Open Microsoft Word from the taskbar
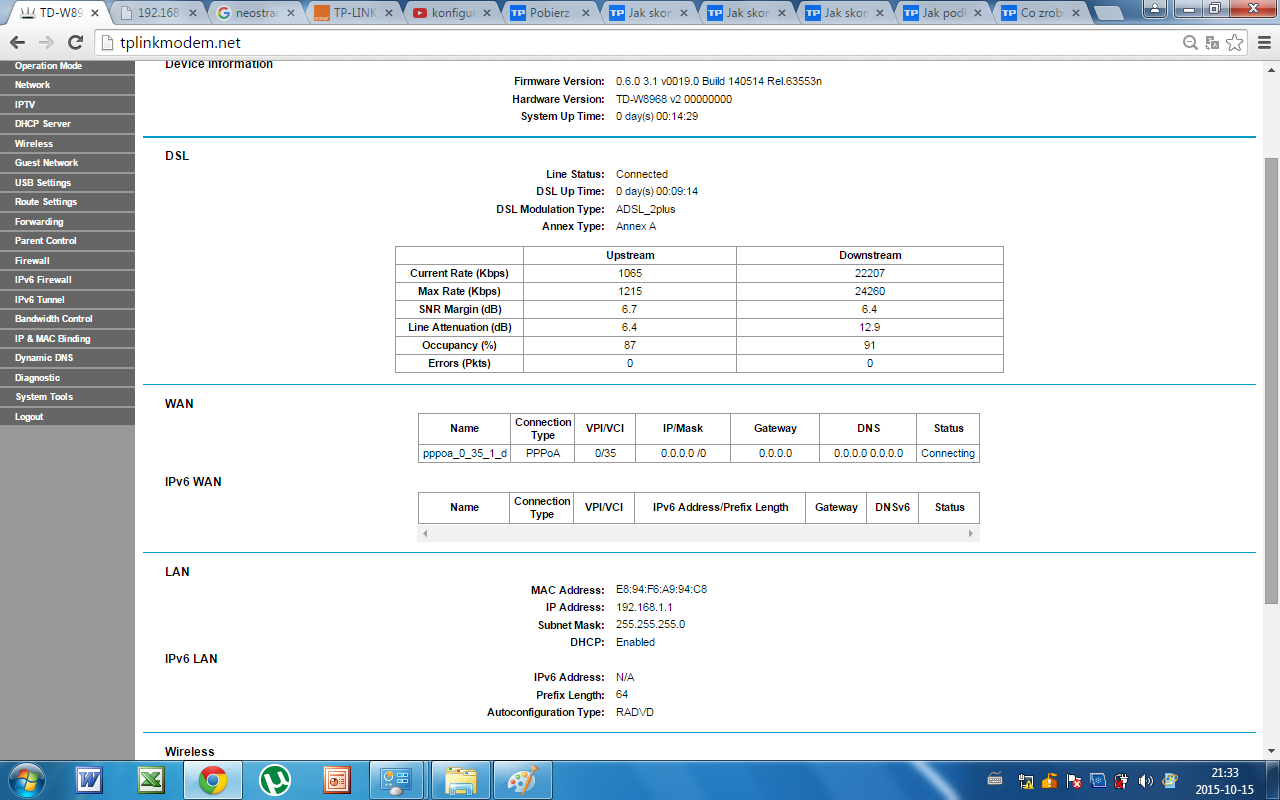 coord(89,780)
